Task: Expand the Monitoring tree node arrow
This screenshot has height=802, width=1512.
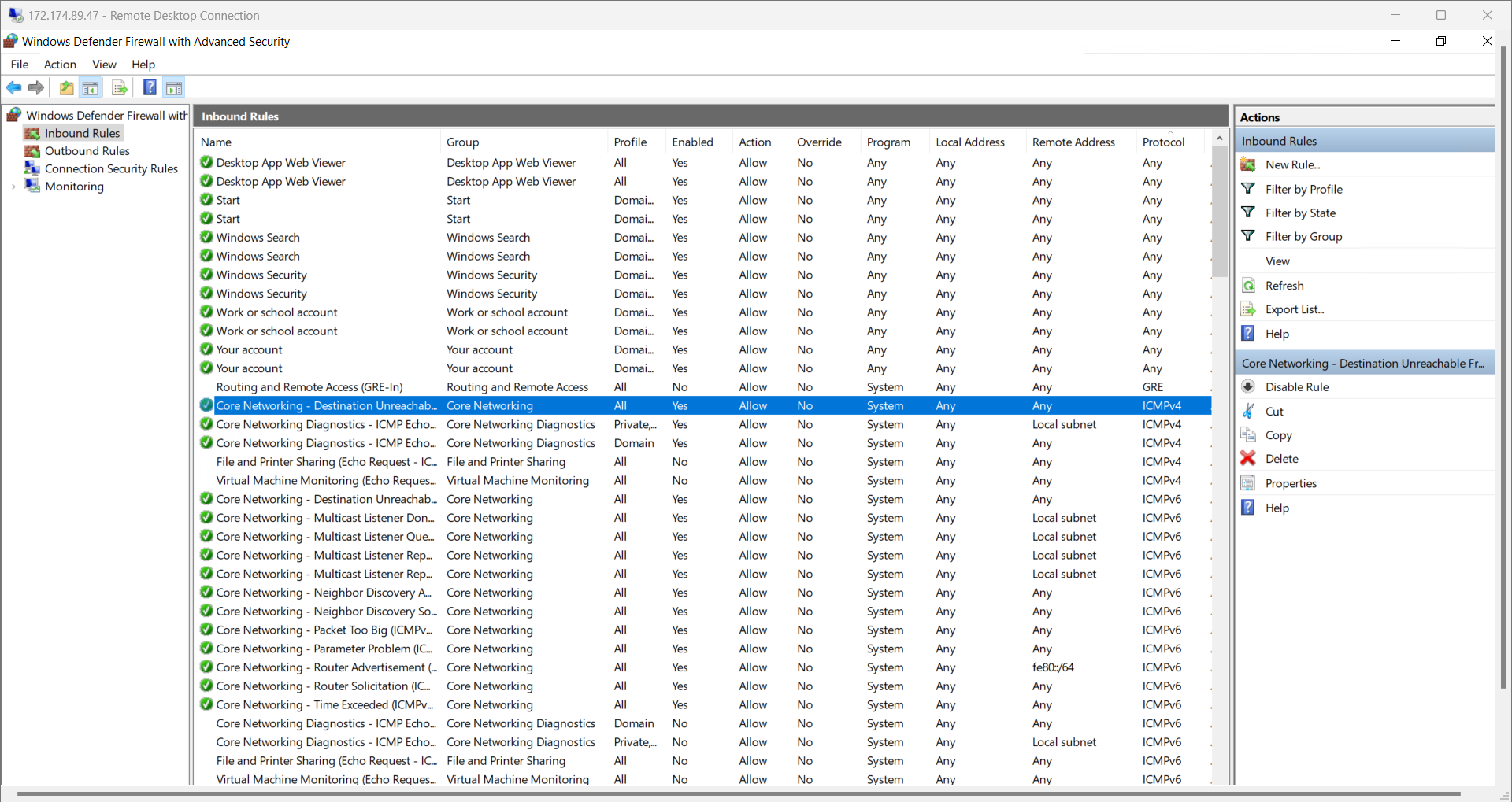Action: [13, 187]
